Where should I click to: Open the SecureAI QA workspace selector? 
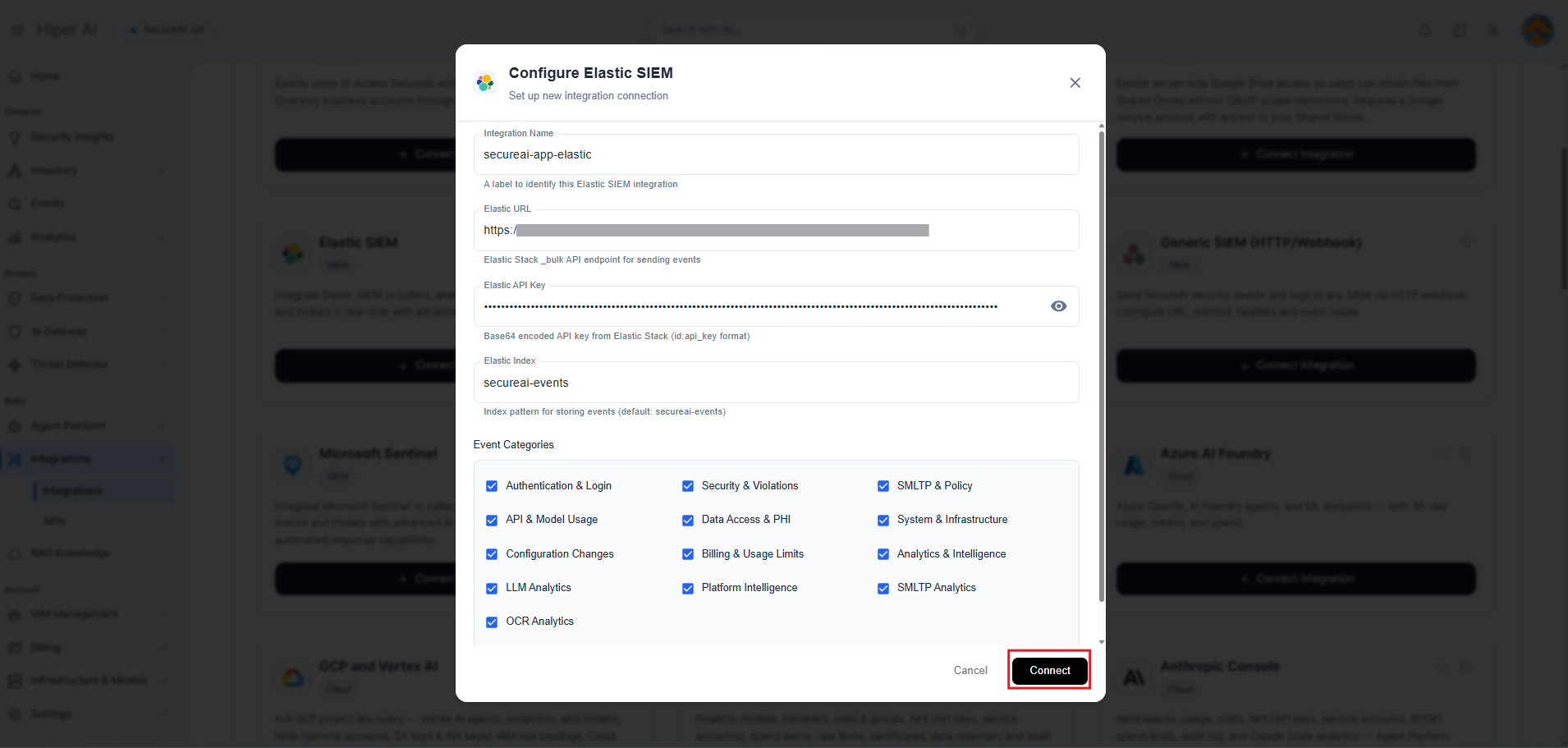(x=165, y=30)
